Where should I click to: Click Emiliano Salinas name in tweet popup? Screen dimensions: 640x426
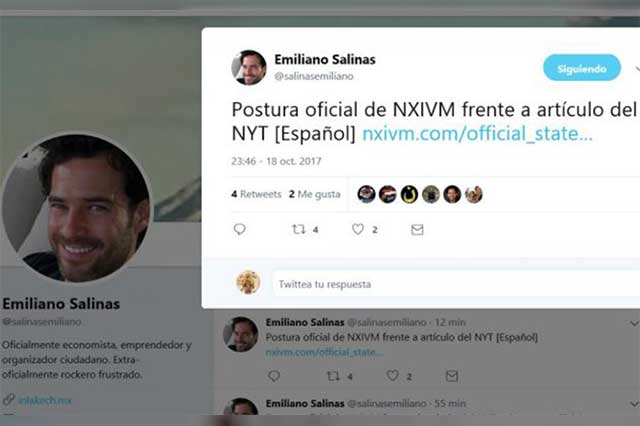(325, 60)
